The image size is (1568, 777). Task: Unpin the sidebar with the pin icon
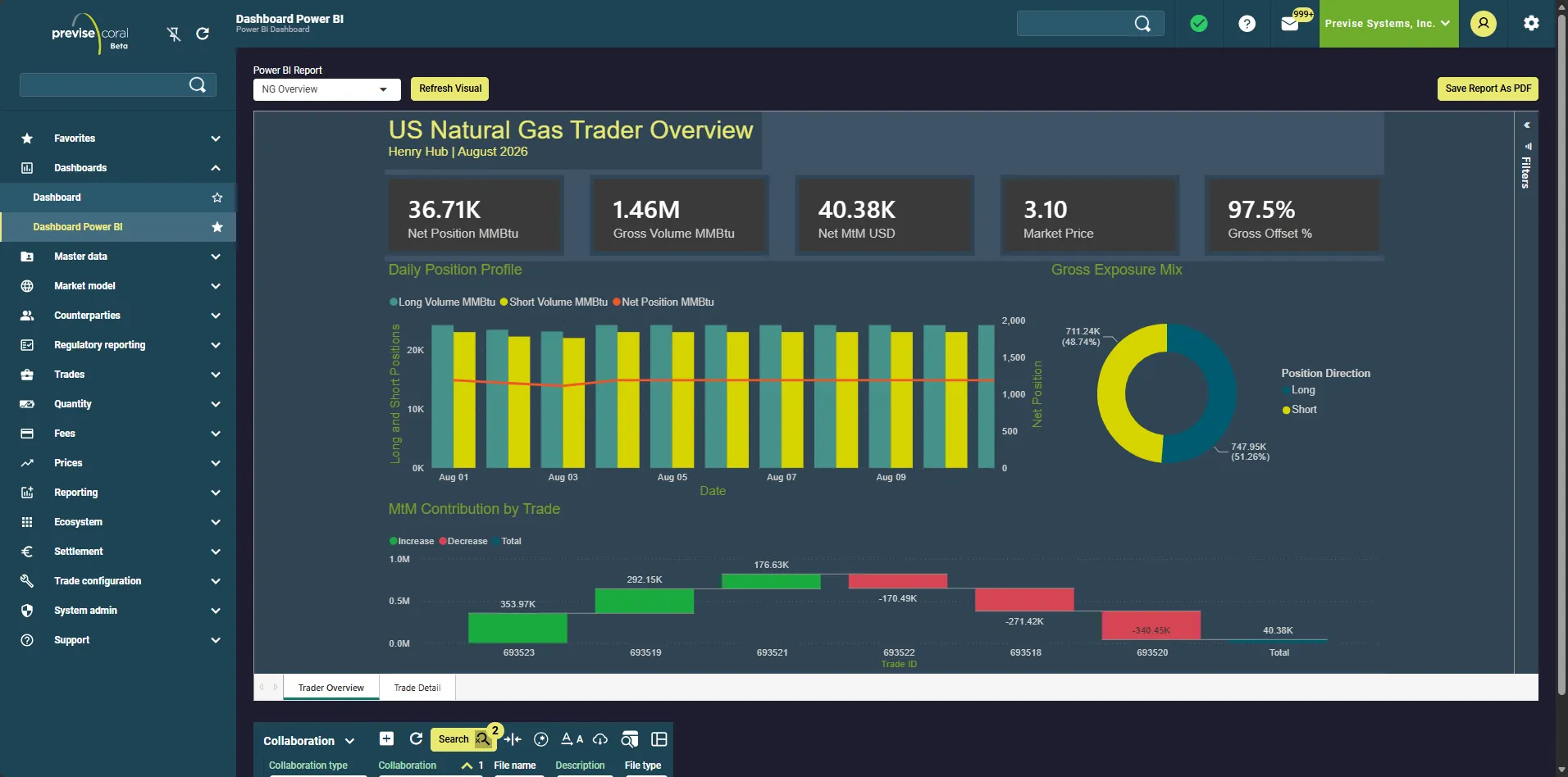pyautogui.click(x=174, y=34)
